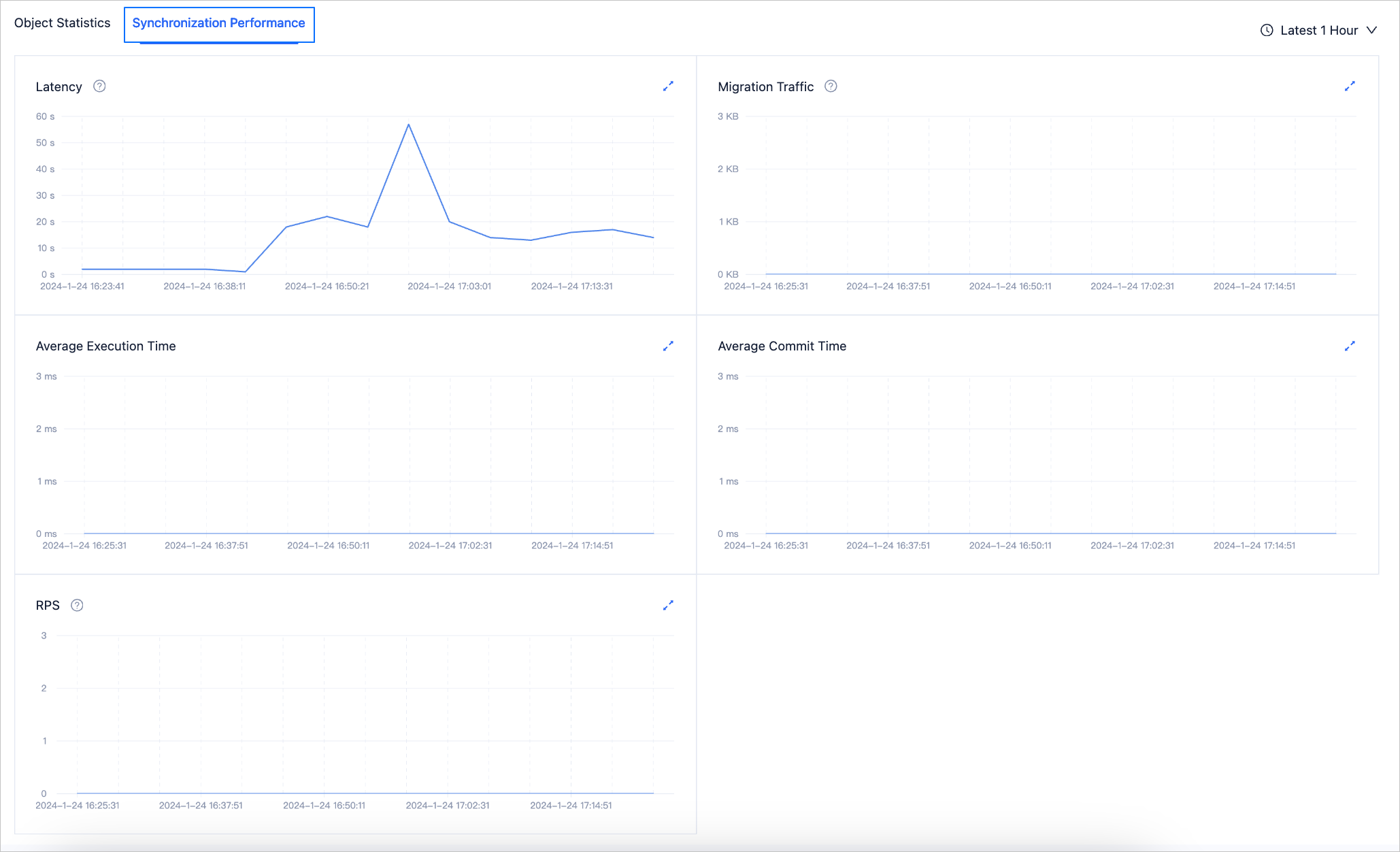Click the Migration Traffic title text
Screen dimensions: 1400x852
765,87
